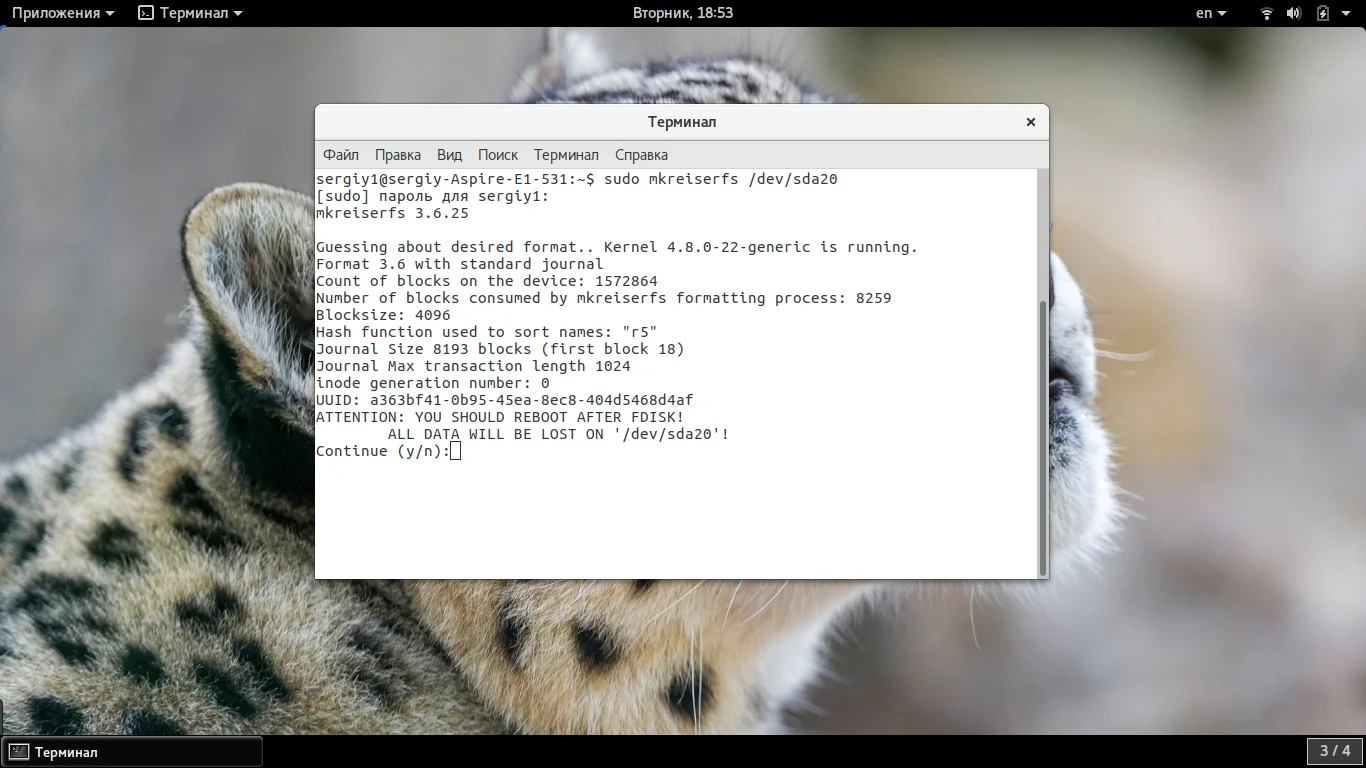The width and height of the screenshot is (1366, 768).
Task: Click the "ALL DATA WILL BE LOST" warning line
Action: point(559,434)
